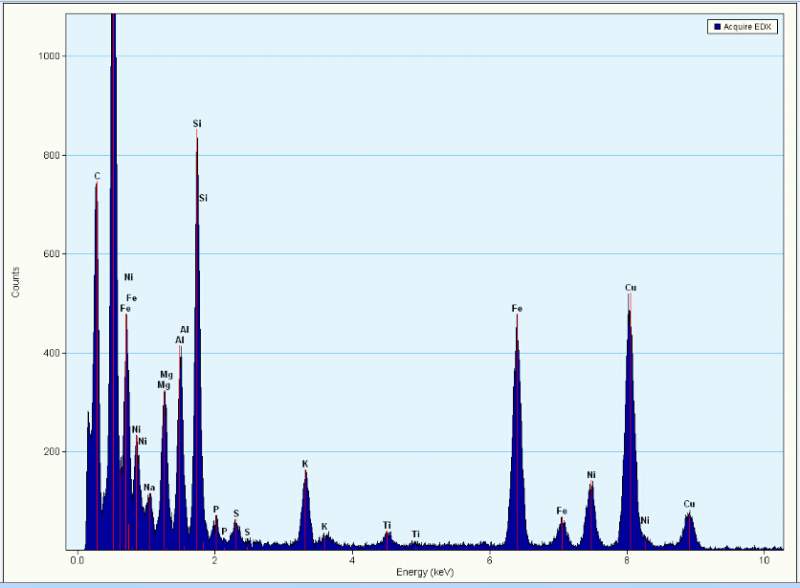Click the "Counts" y-axis title
Image resolution: width=800 pixels, height=588 pixels.
coord(15,282)
